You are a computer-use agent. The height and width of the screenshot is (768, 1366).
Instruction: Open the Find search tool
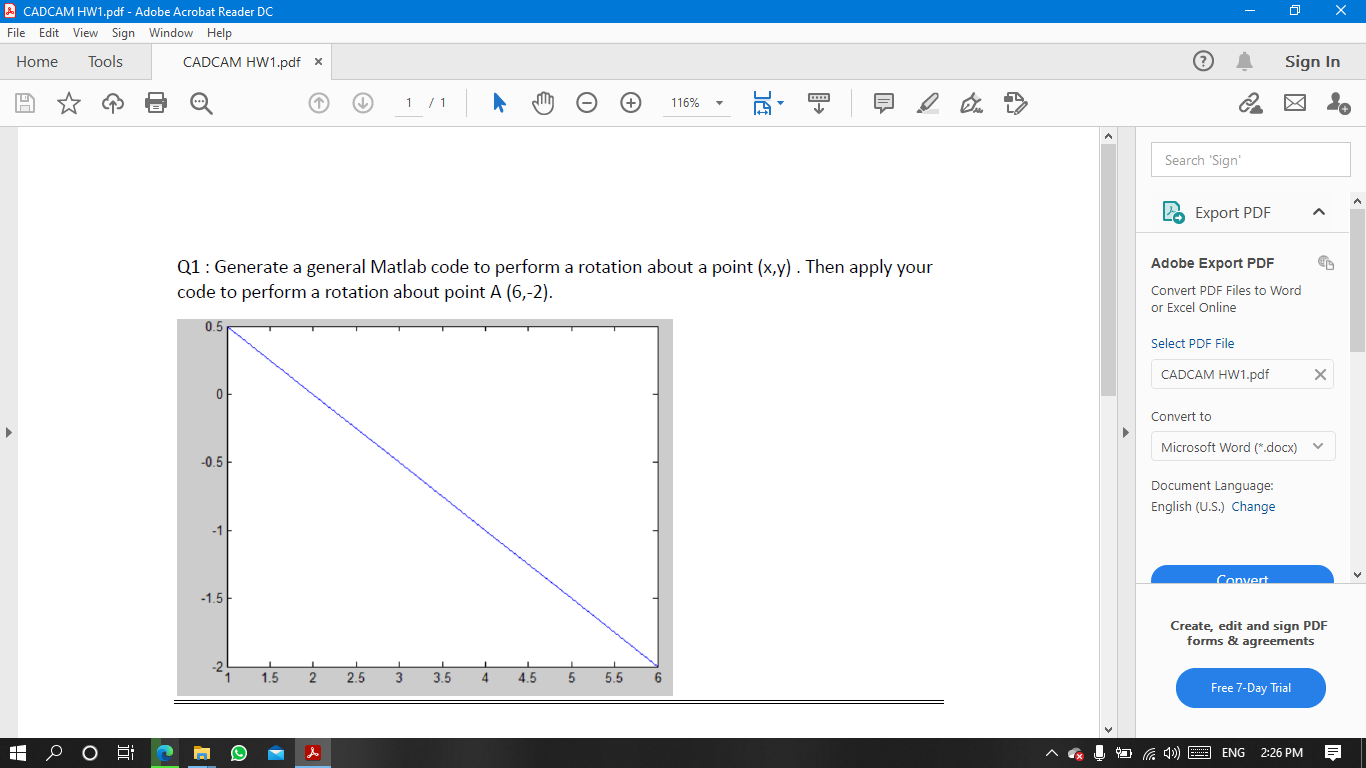(x=200, y=103)
